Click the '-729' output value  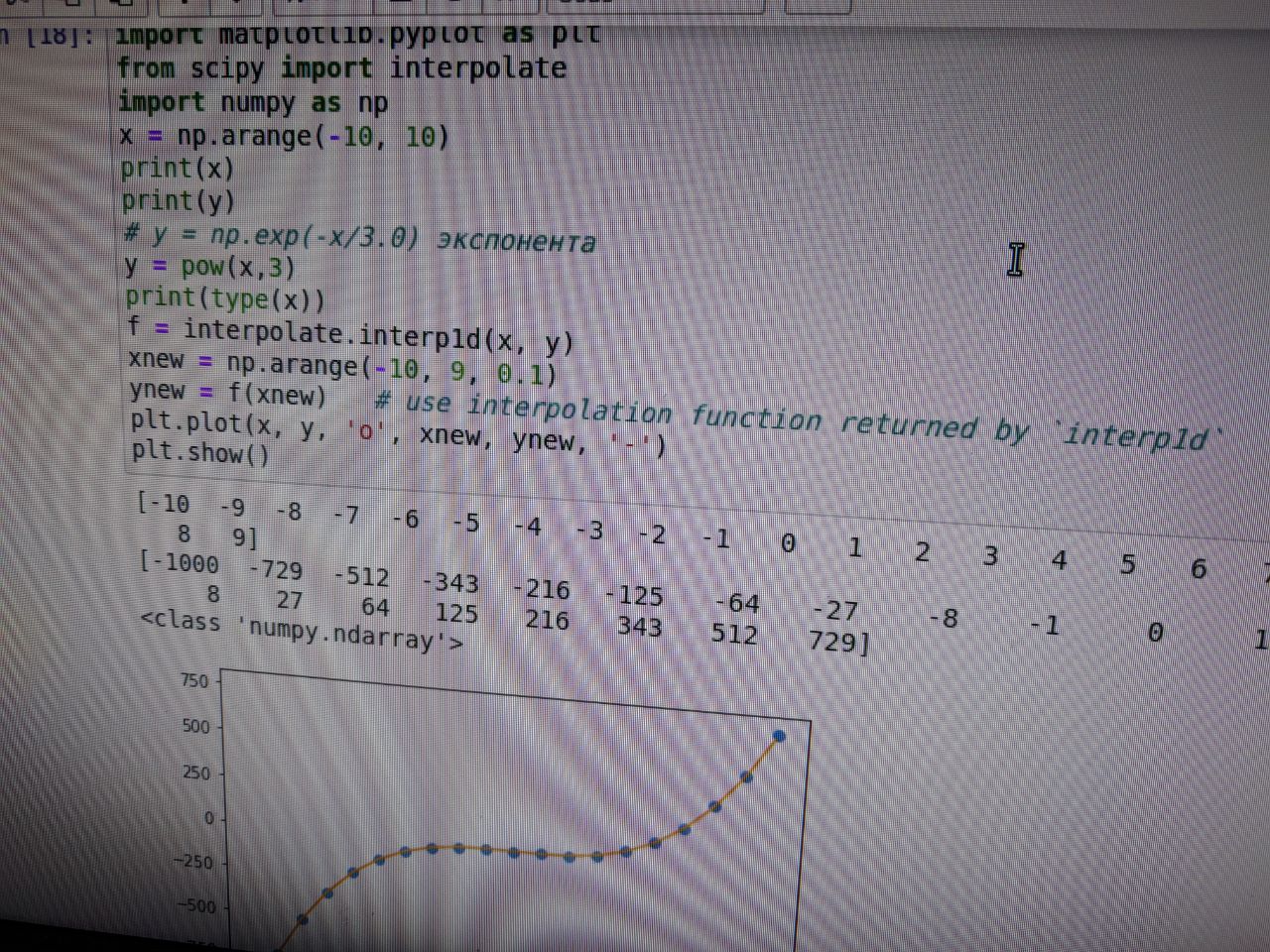(x=275, y=570)
